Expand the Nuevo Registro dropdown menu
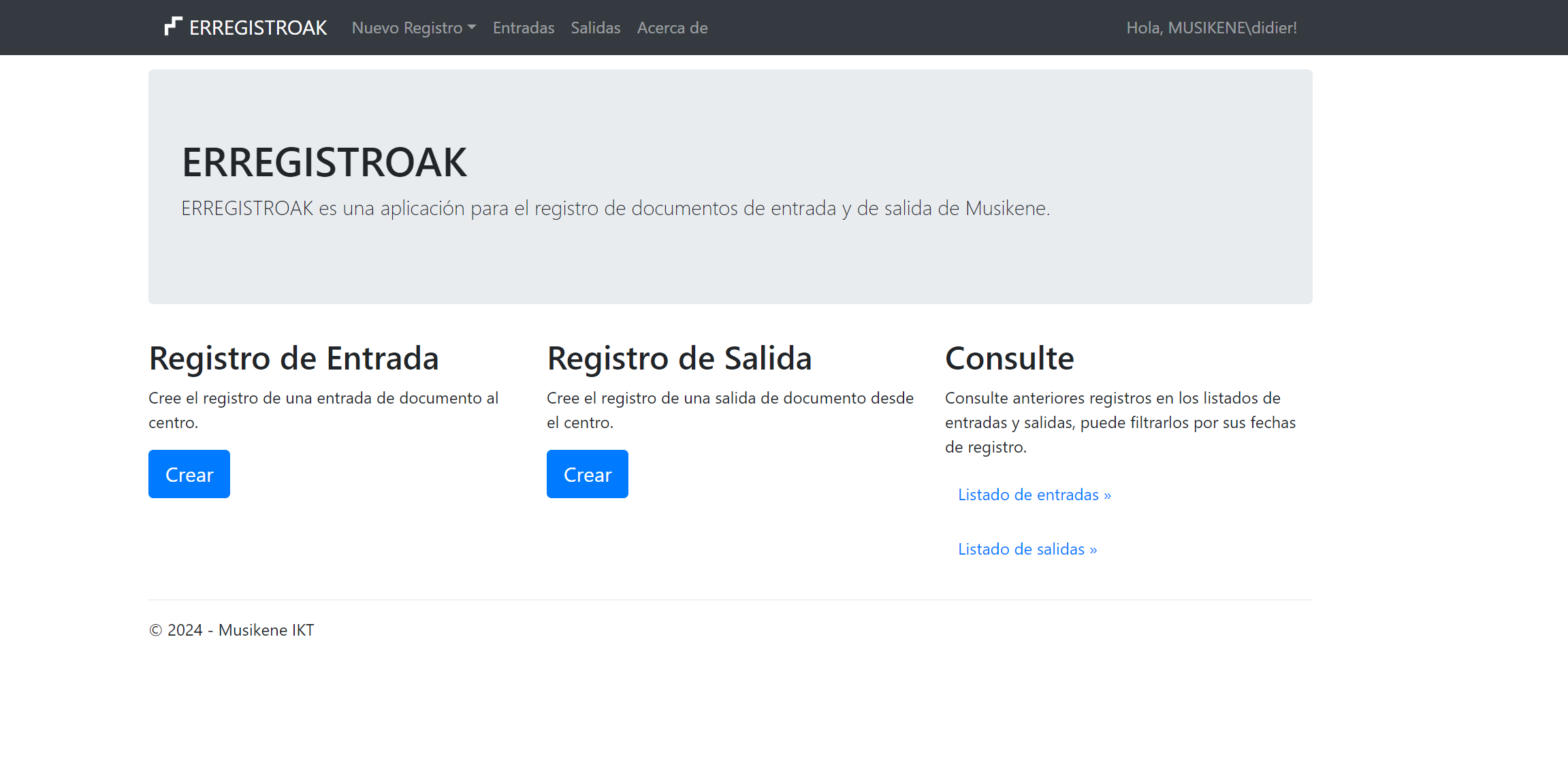Viewport: 1568px width, 784px height. tap(413, 28)
